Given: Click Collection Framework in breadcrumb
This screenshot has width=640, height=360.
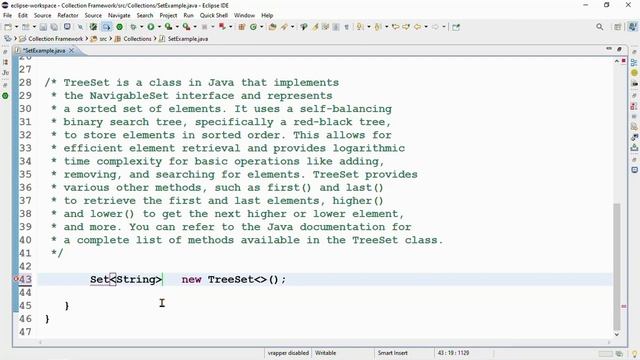Looking at the screenshot, I should point(56,39).
